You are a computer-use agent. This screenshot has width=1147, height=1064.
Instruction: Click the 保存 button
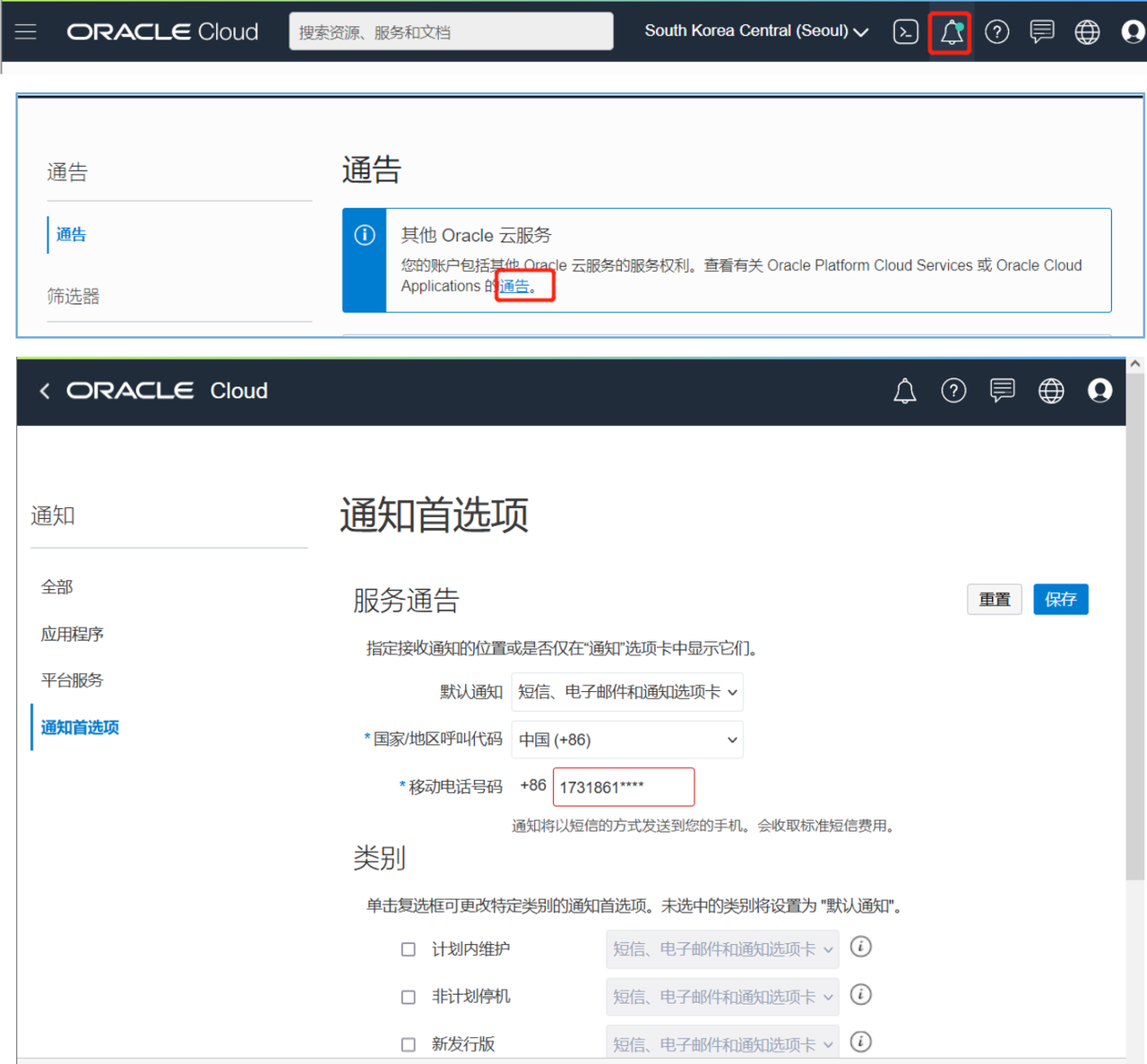[1061, 599]
